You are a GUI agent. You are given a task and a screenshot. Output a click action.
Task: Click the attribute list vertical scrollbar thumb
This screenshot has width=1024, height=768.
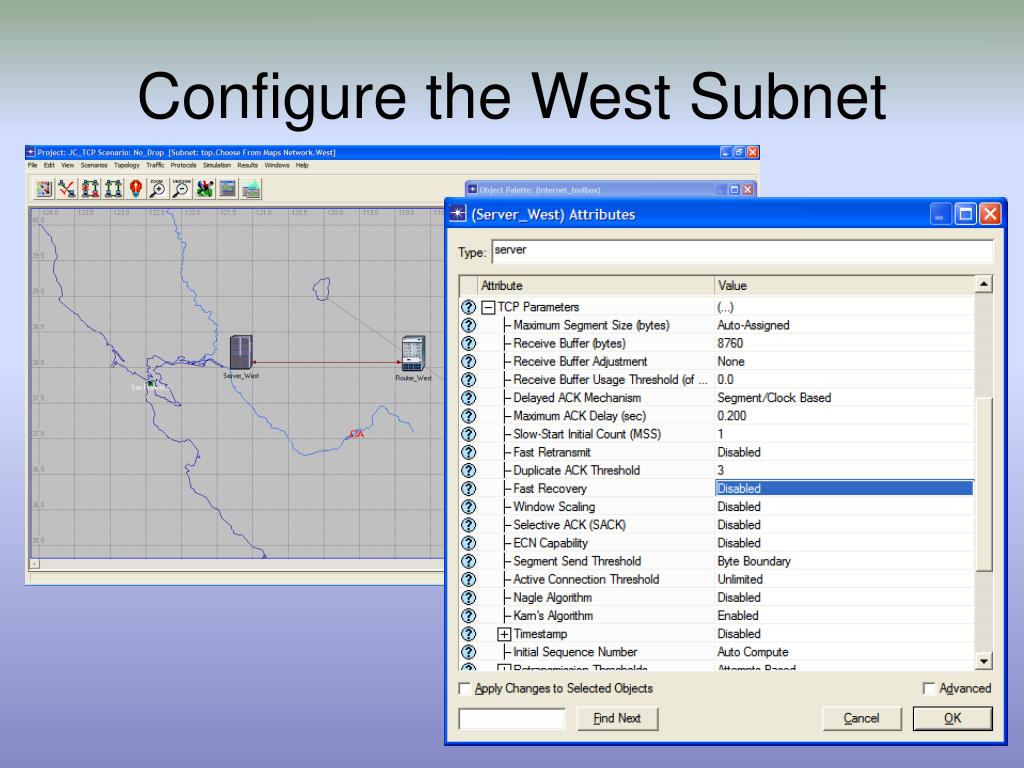tap(984, 483)
